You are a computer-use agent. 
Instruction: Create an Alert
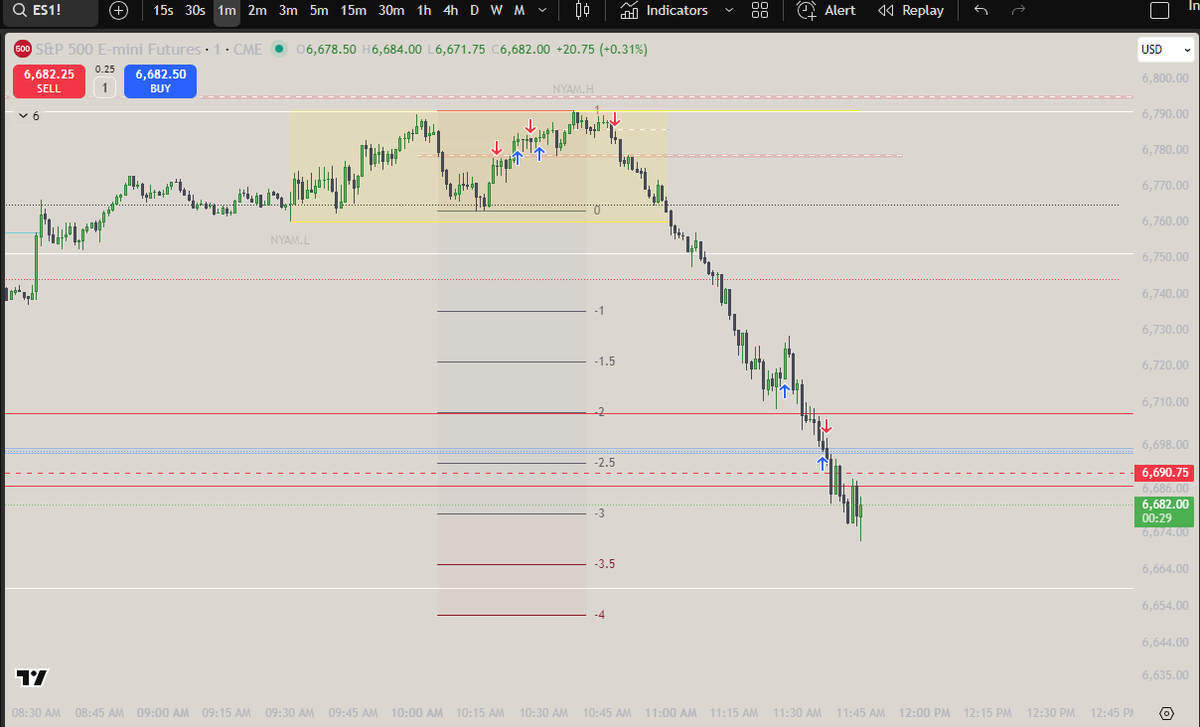coord(827,11)
